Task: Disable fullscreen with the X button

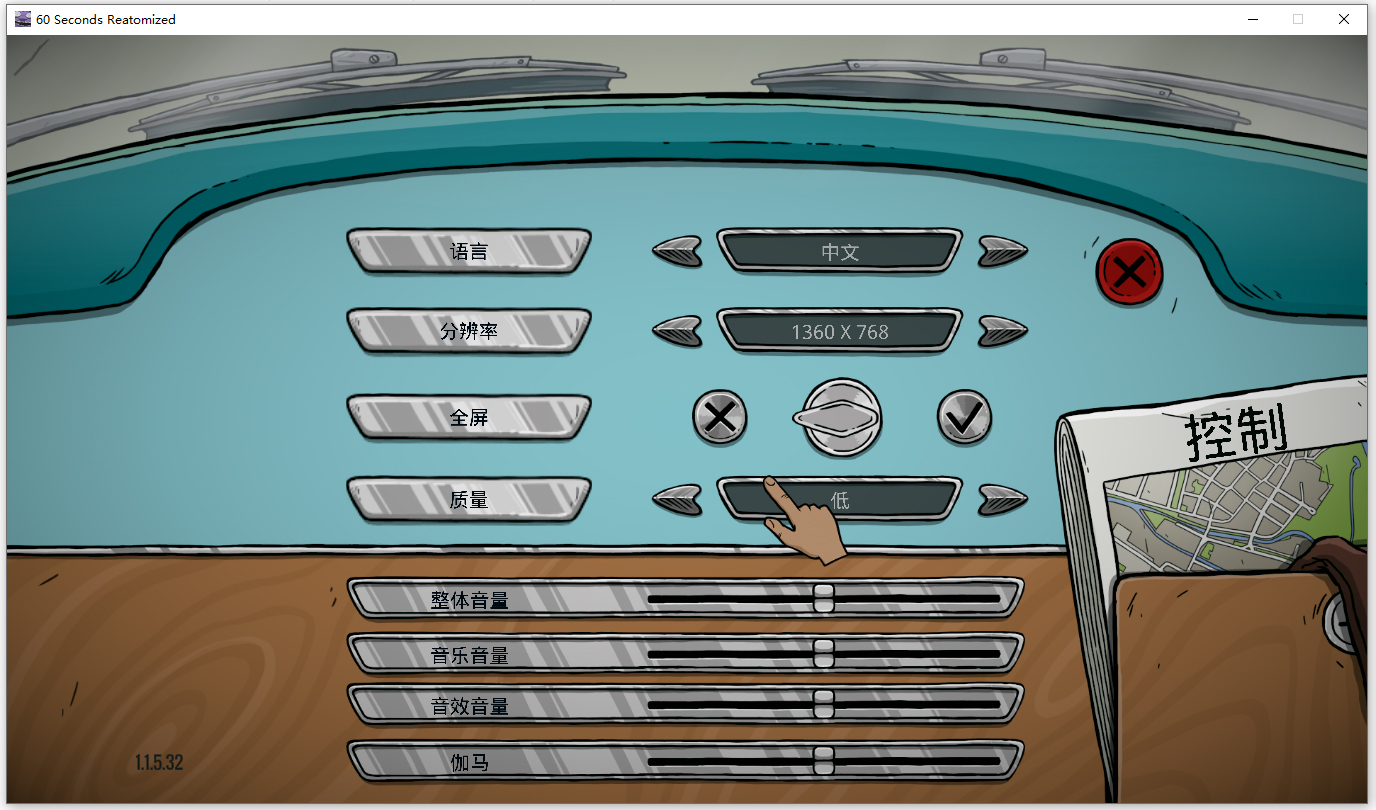Action: 720,417
